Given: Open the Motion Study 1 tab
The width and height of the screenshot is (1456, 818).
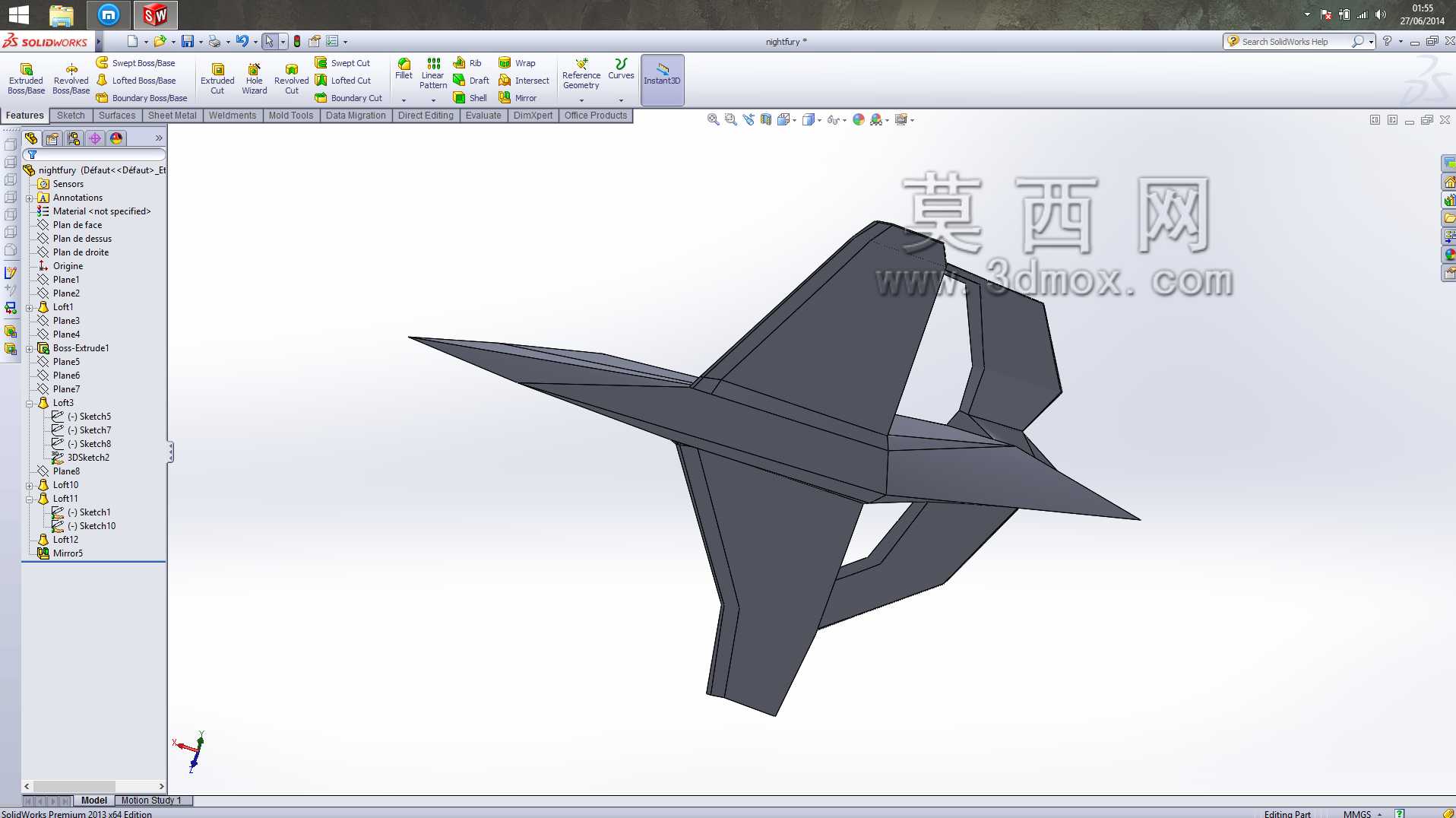Looking at the screenshot, I should click(x=151, y=801).
